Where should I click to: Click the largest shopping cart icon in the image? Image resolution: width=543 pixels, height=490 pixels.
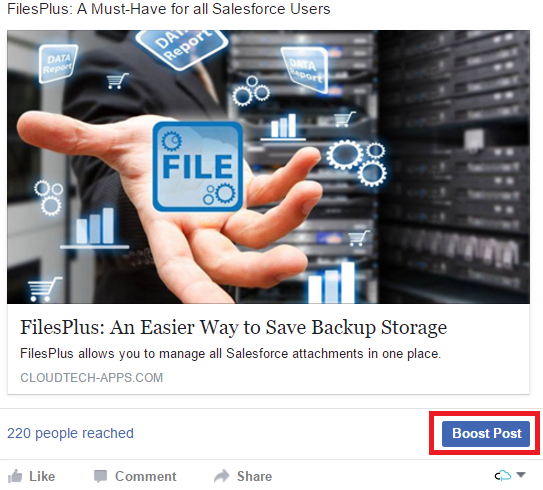pyautogui.click(x=44, y=289)
